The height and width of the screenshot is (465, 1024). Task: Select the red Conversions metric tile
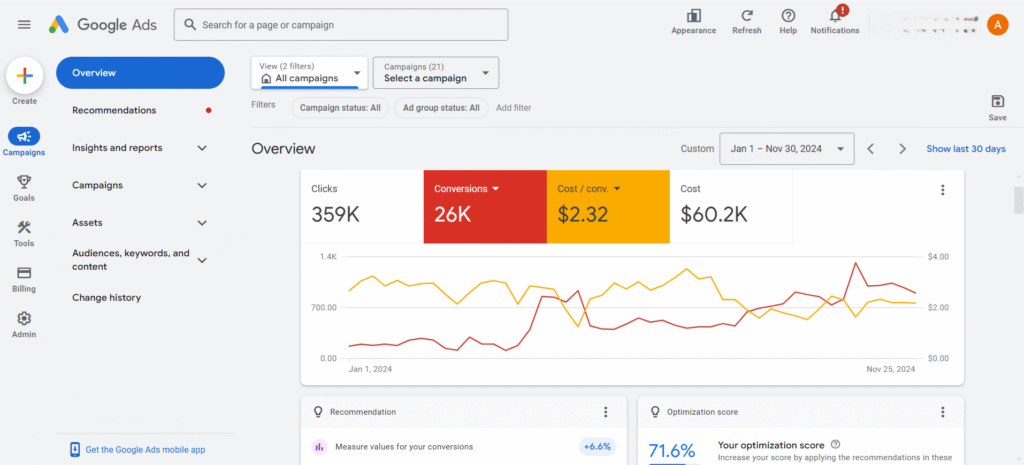(x=485, y=206)
